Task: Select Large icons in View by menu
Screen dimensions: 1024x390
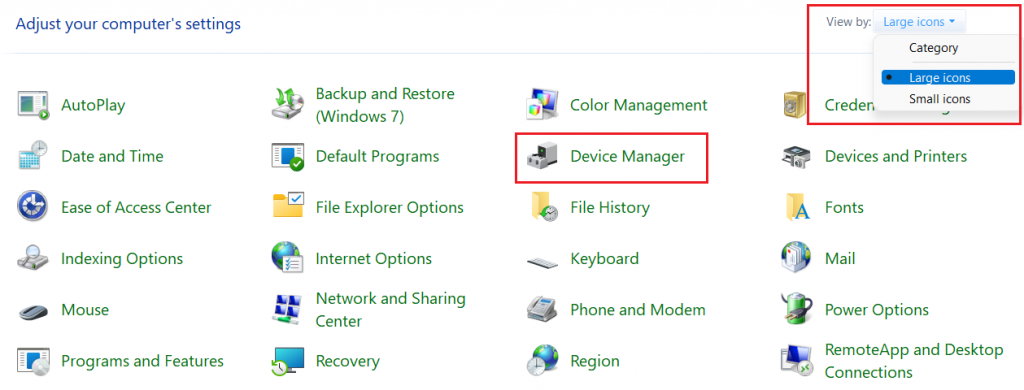Action: (x=948, y=78)
